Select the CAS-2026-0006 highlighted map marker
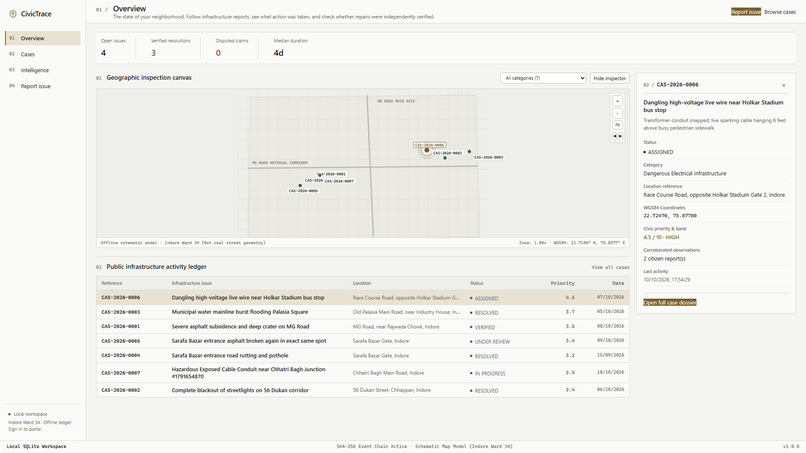This screenshot has height=453, width=806. 427,150
